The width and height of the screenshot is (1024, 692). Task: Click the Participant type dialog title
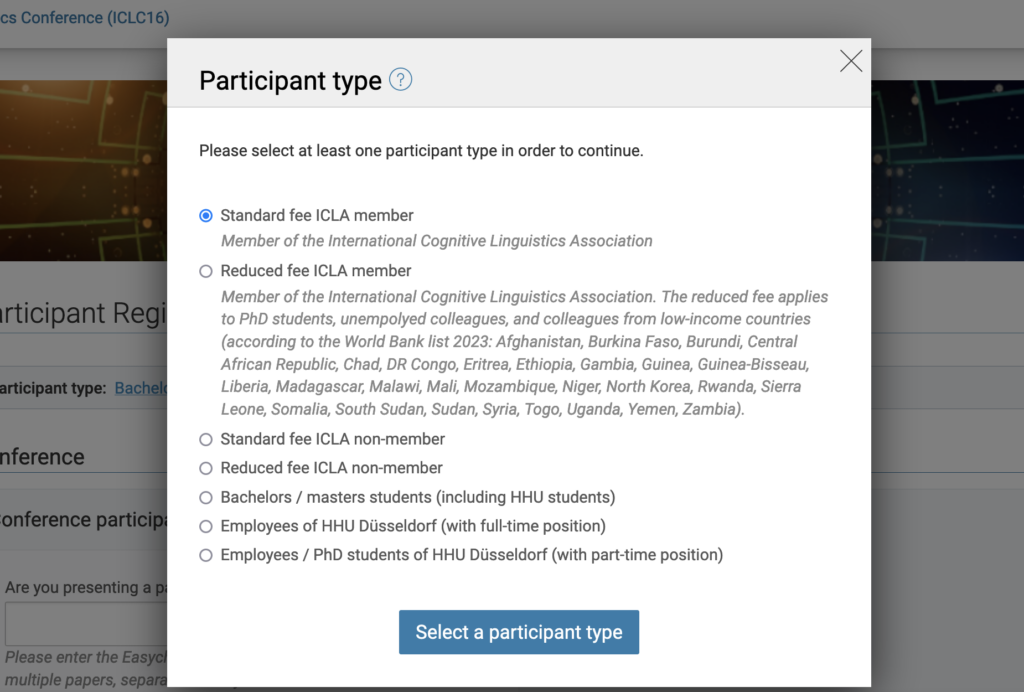pos(290,80)
